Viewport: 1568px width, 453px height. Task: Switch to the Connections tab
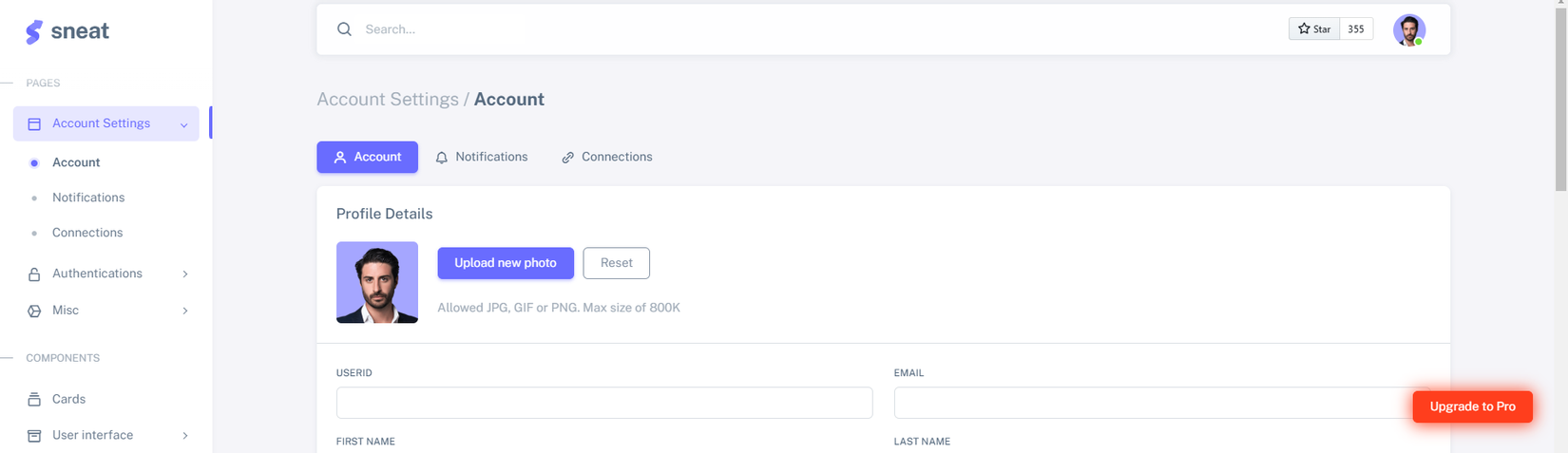click(606, 158)
